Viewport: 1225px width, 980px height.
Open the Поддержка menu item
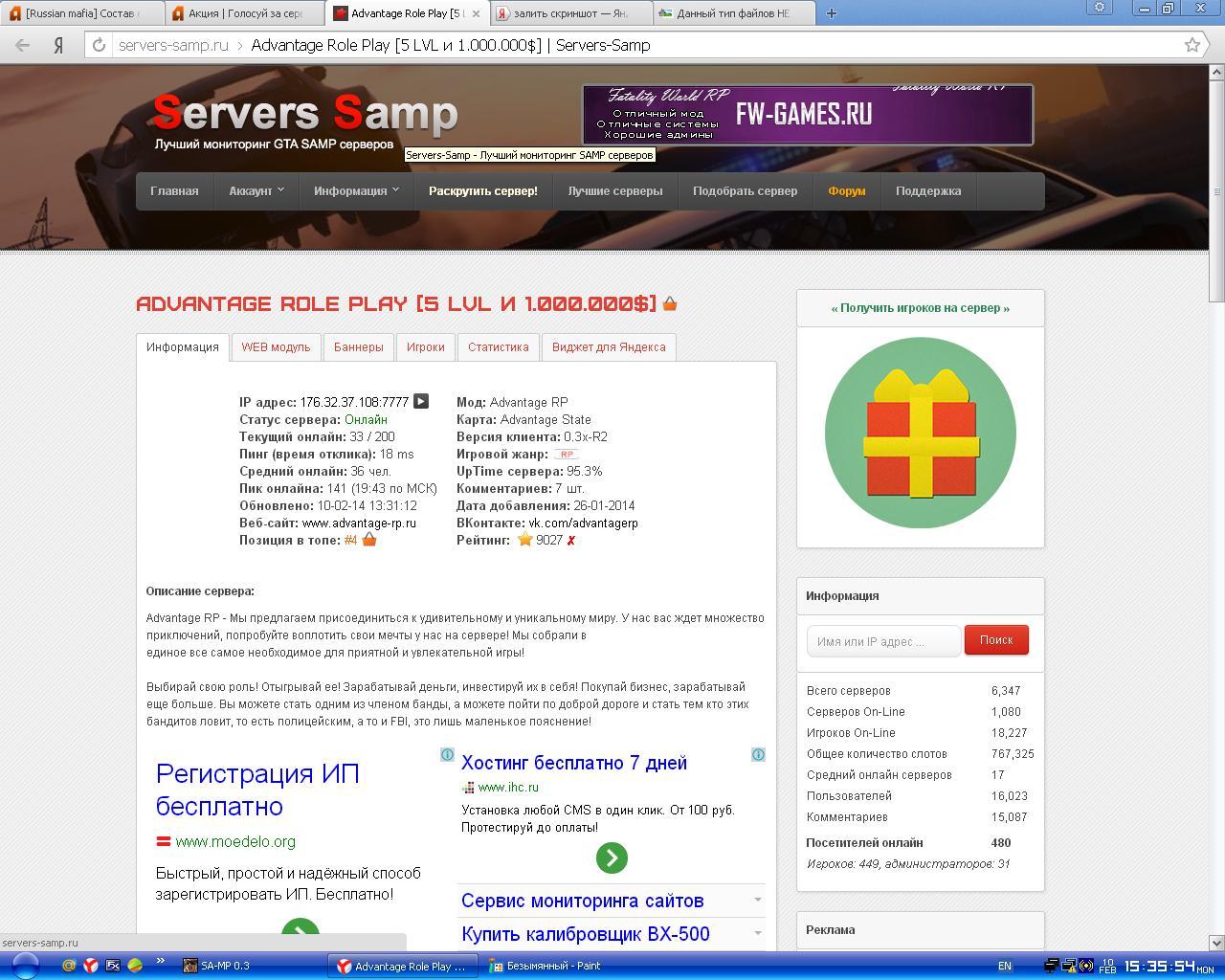pos(928,190)
